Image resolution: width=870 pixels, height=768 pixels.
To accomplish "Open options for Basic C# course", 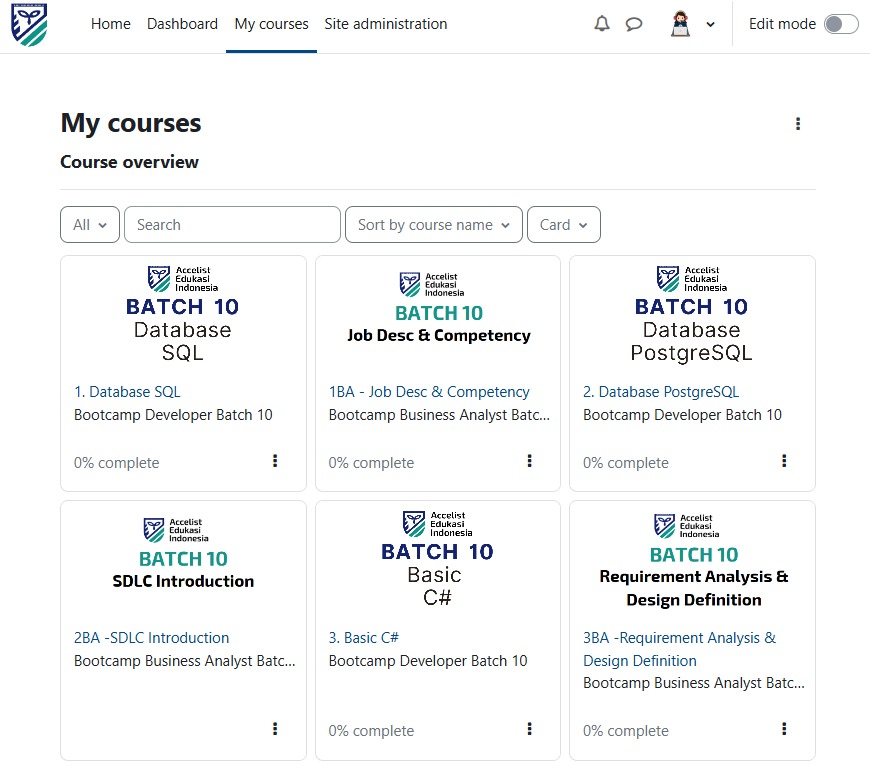I will (529, 729).
